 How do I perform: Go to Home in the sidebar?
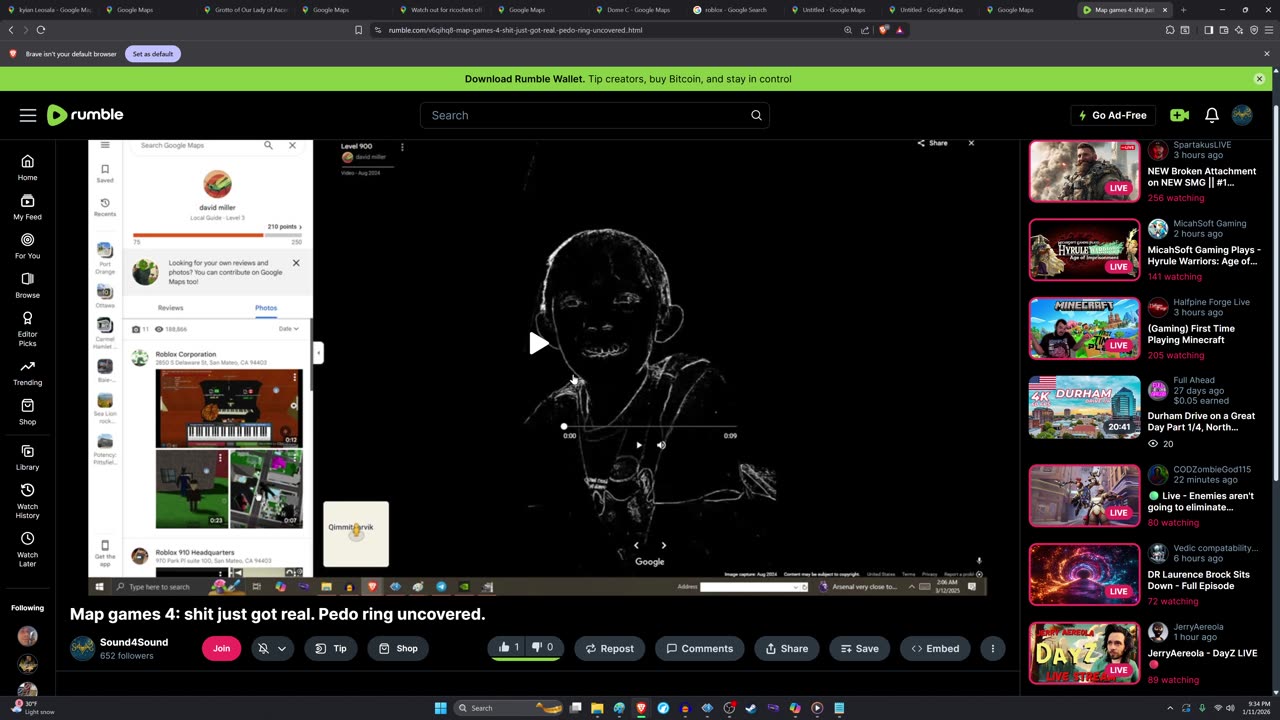coord(27,168)
